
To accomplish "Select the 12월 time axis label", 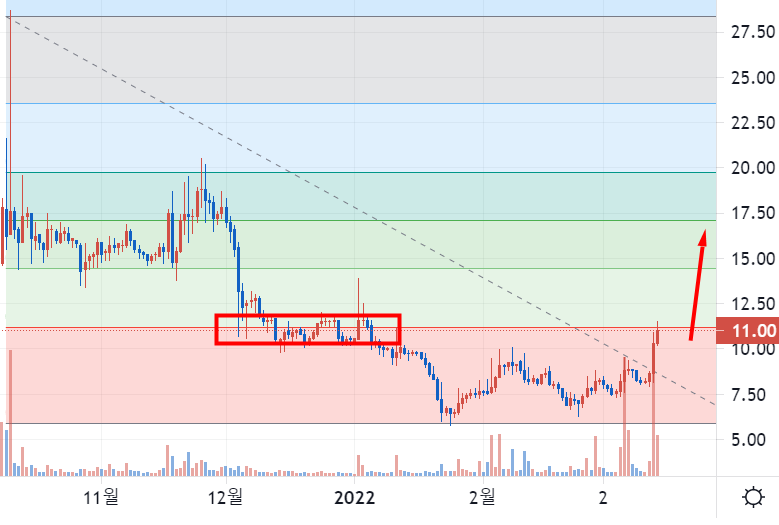I will (x=225, y=497).
